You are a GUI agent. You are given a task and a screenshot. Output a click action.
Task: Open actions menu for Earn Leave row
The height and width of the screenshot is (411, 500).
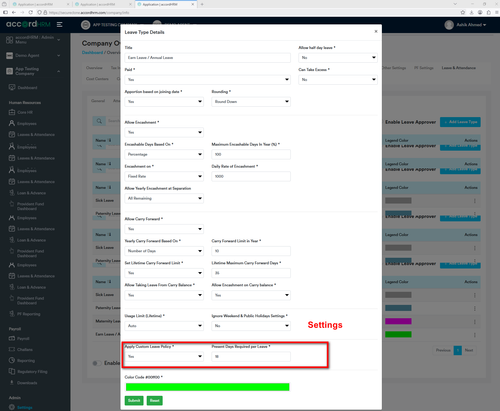[x=475, y=335]
